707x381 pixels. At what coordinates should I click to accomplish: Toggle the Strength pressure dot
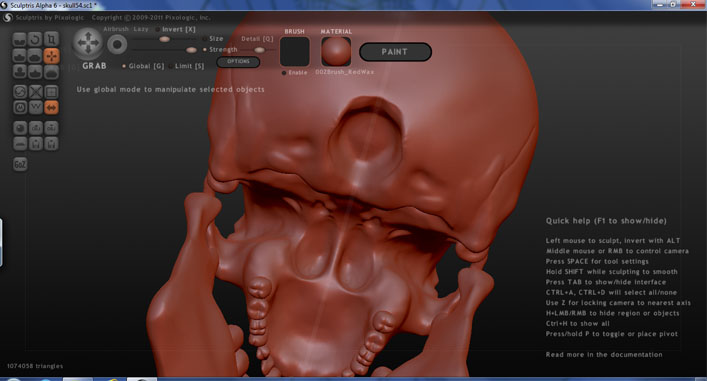(x=205, y=50)
